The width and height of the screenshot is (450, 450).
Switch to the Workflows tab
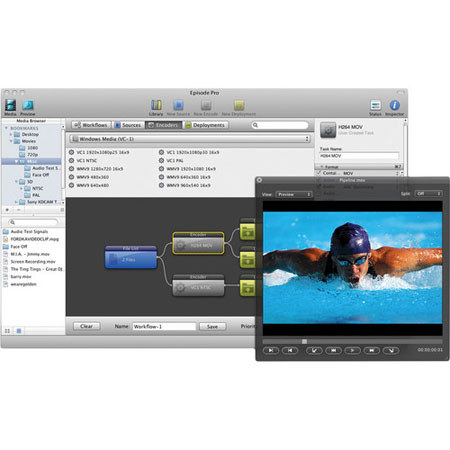[x=91, y=125]
